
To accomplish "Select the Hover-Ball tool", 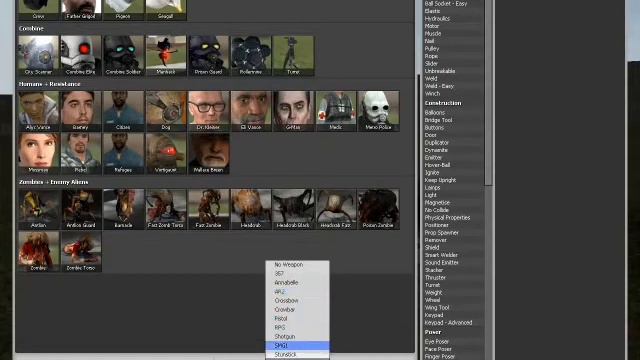I will click(438, 165).
